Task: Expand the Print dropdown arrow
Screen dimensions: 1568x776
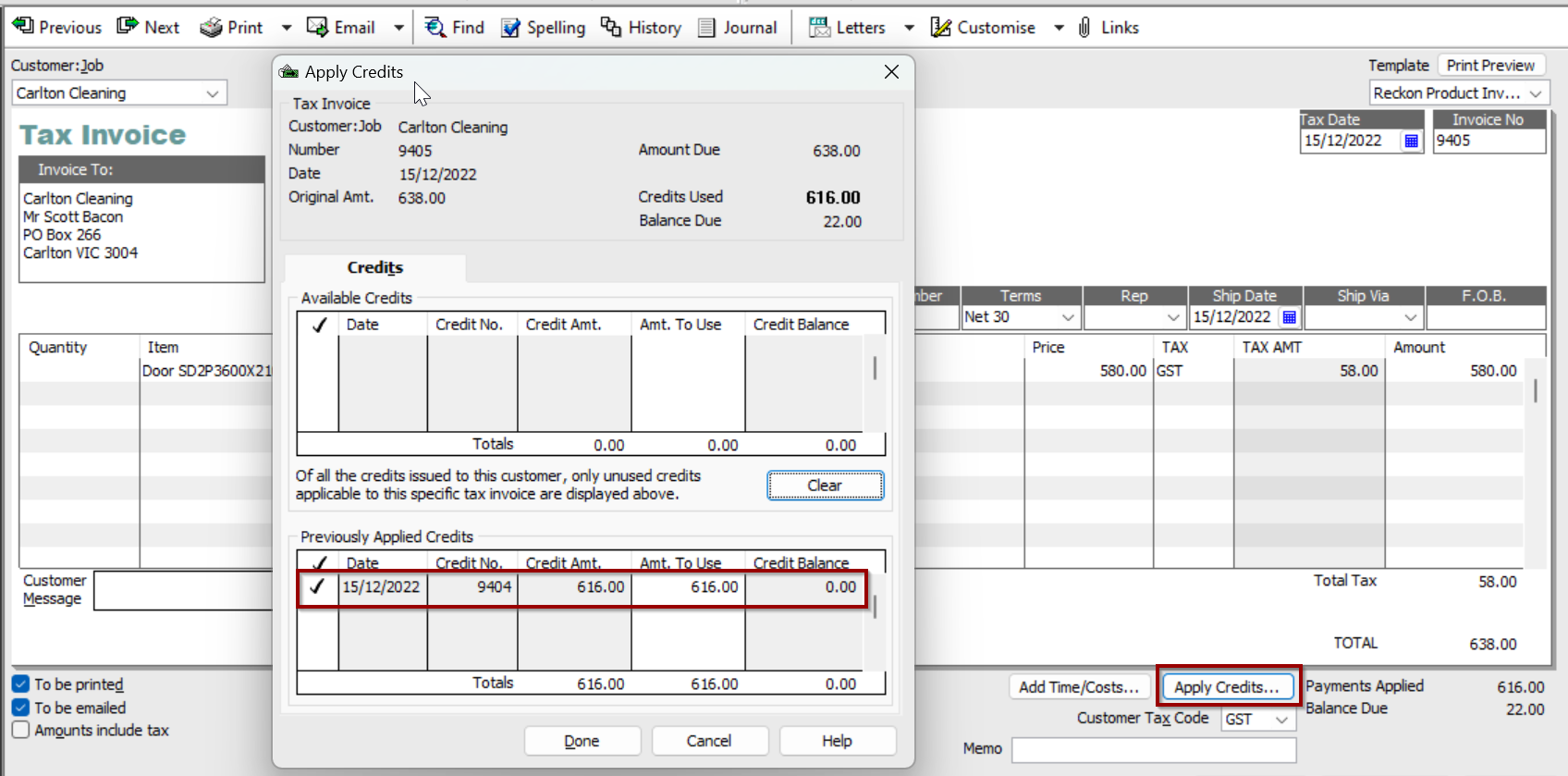Action: (x=287, y=28)
